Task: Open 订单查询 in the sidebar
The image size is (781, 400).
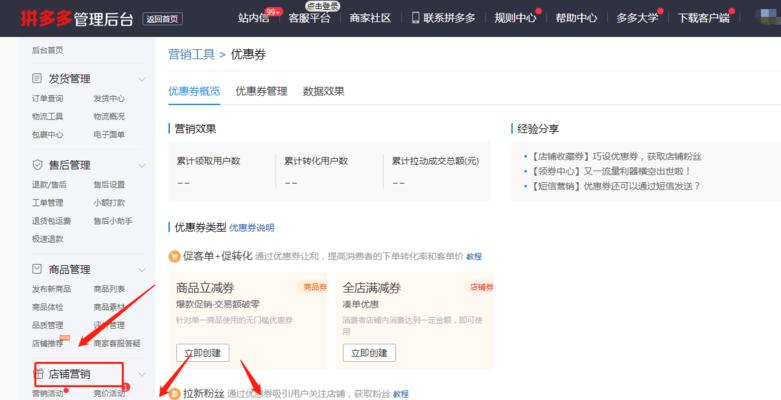Action: (48, 98)
